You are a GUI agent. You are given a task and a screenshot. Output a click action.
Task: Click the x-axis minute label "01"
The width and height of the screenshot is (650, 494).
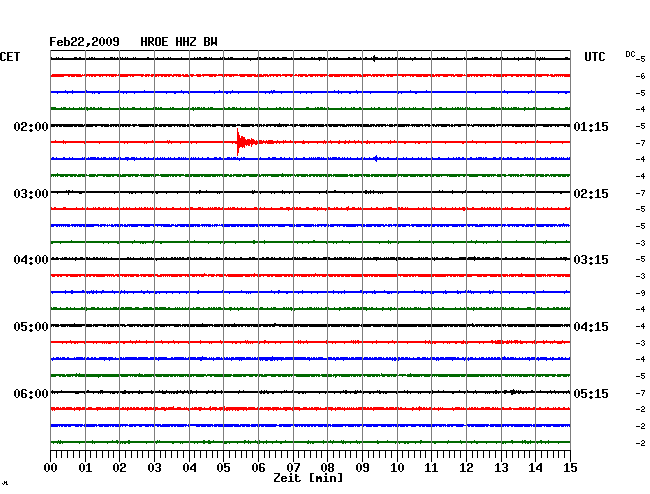coord(85,468)
